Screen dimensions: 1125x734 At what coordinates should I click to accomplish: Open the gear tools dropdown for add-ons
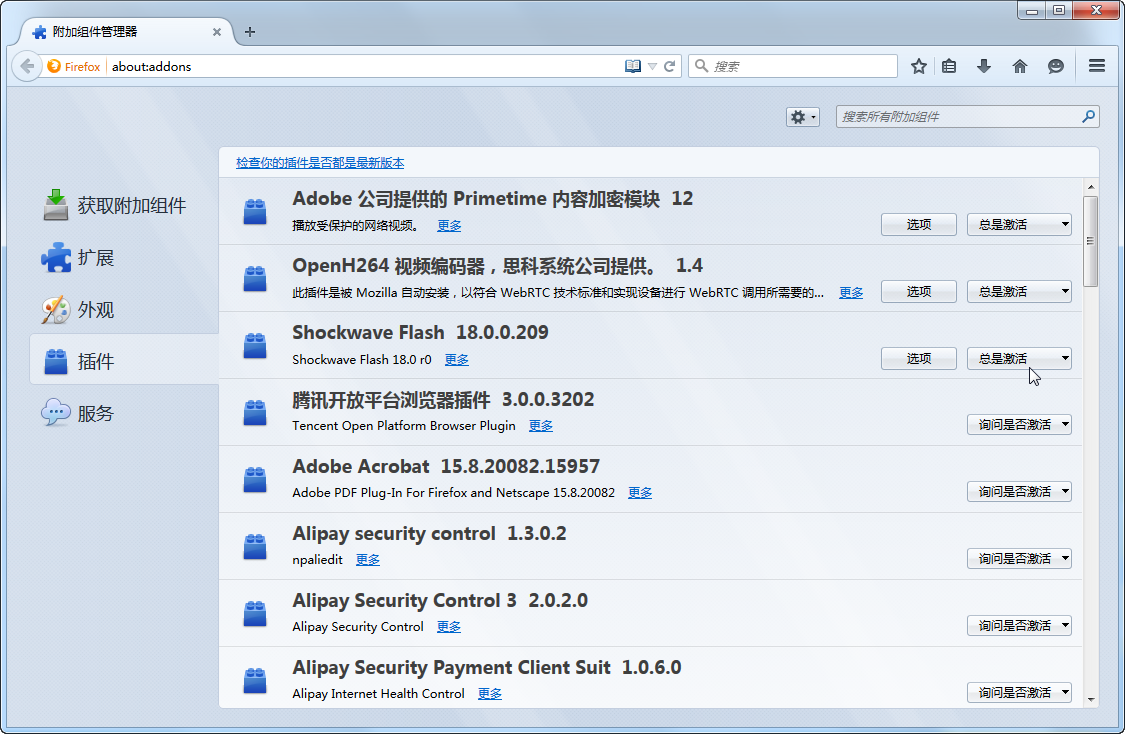[x=802, y=117]
